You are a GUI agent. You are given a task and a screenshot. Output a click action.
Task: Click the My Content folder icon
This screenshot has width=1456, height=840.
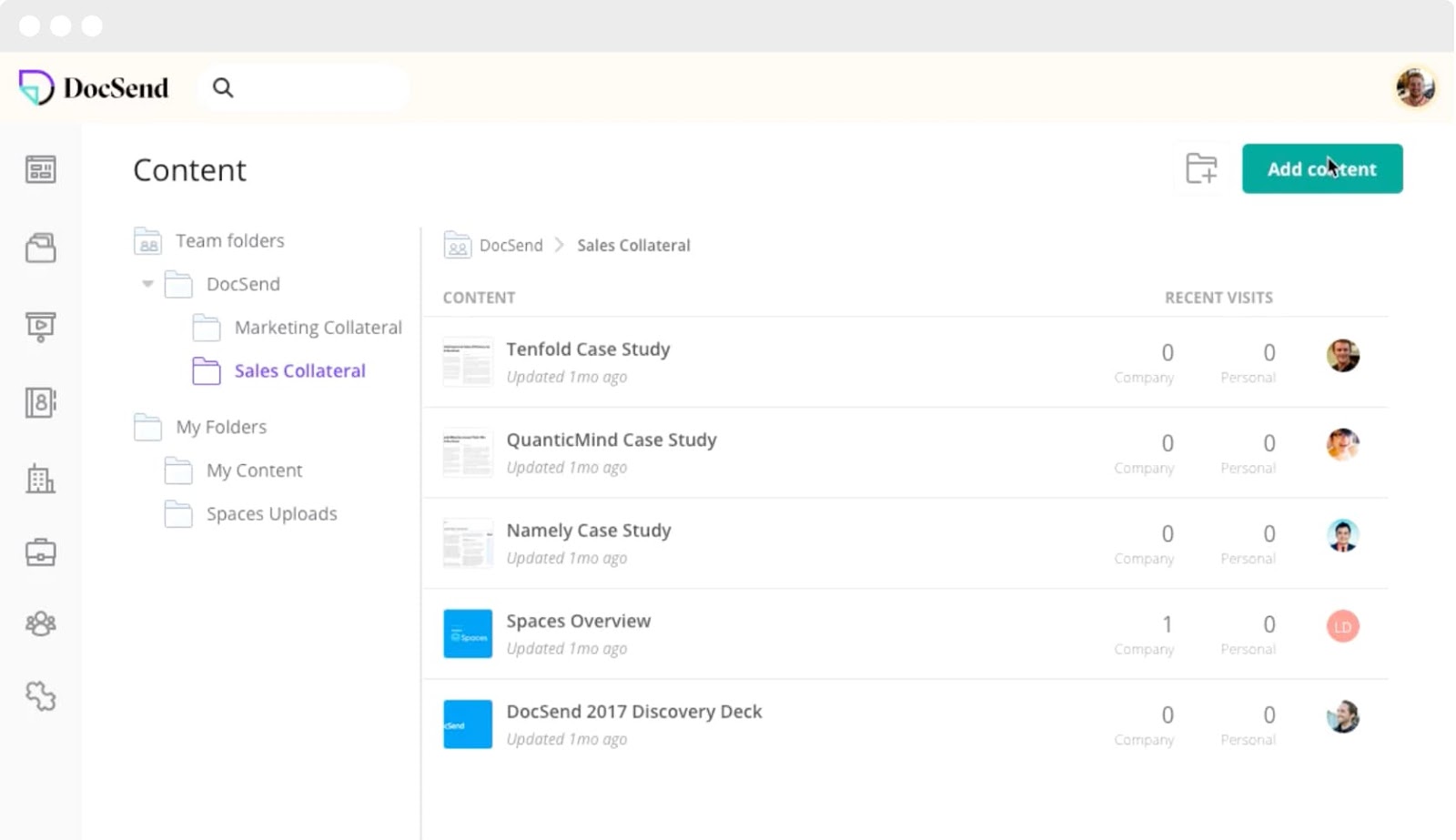pos(177,471)
